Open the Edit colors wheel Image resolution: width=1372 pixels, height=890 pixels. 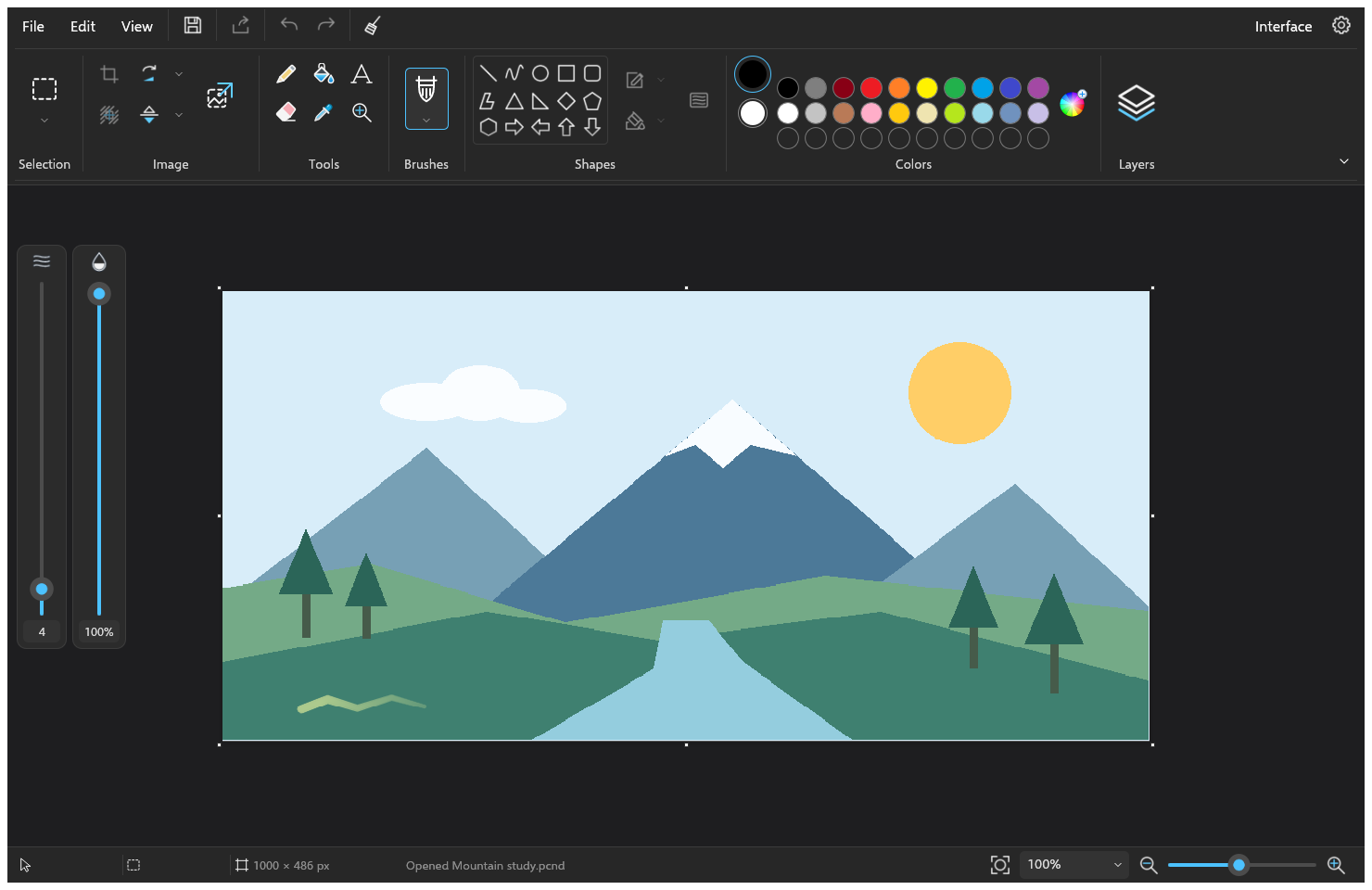pyautogui.click(x=1073, y=103)
